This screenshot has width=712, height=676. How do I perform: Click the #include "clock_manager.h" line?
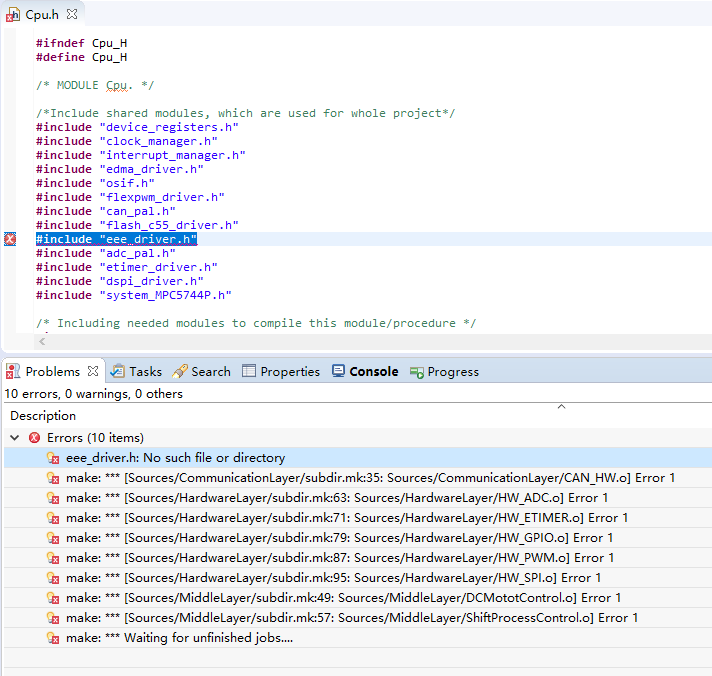tap(127, 141)
